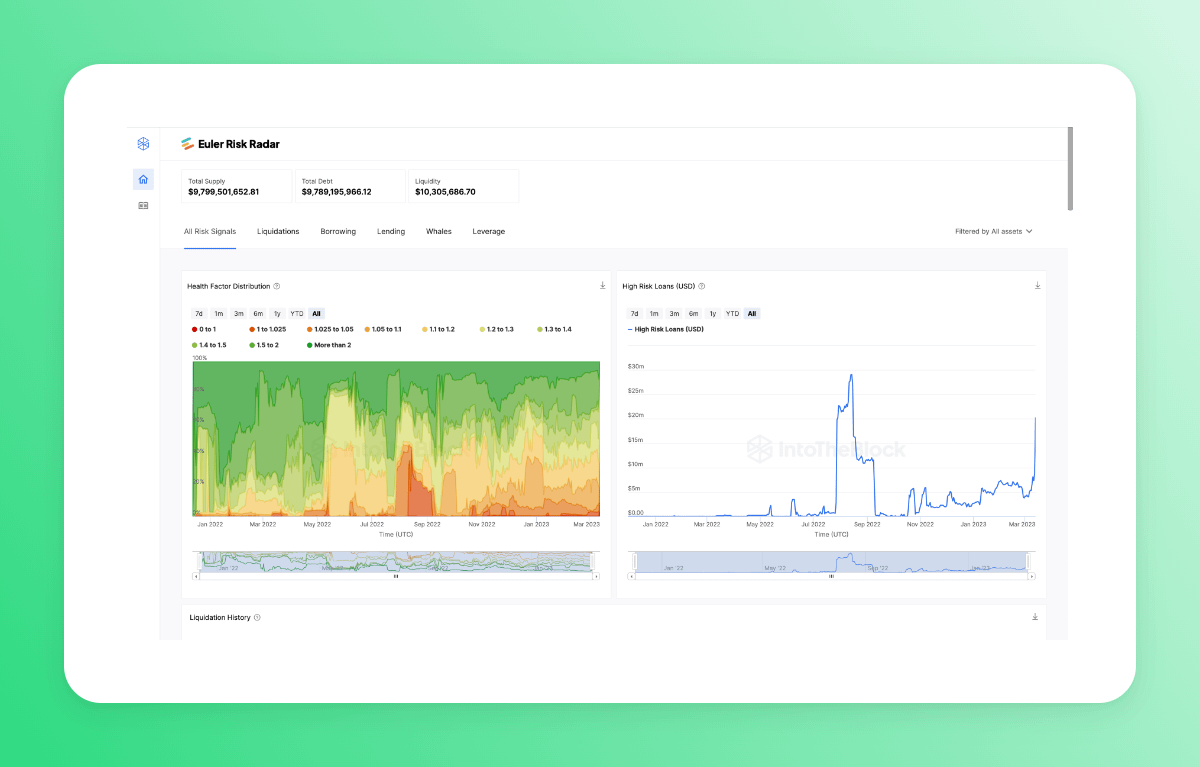Show help for Liquidation History

click(257, 618)
